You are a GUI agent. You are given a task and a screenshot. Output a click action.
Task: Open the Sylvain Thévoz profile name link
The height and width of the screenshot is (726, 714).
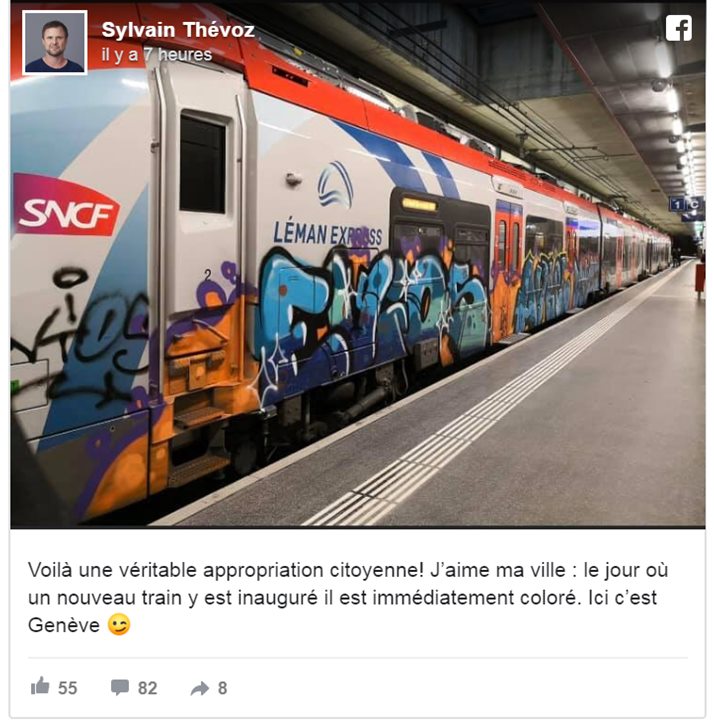point(178,30)
